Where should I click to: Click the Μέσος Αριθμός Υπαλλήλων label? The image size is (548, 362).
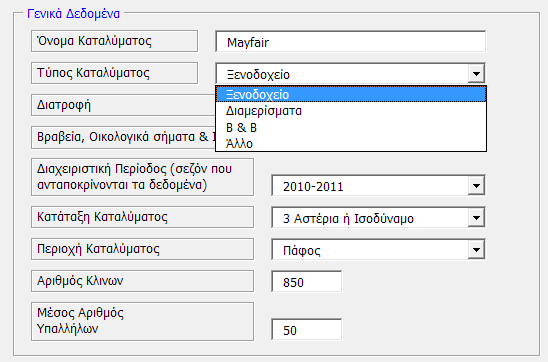point(142,321)
